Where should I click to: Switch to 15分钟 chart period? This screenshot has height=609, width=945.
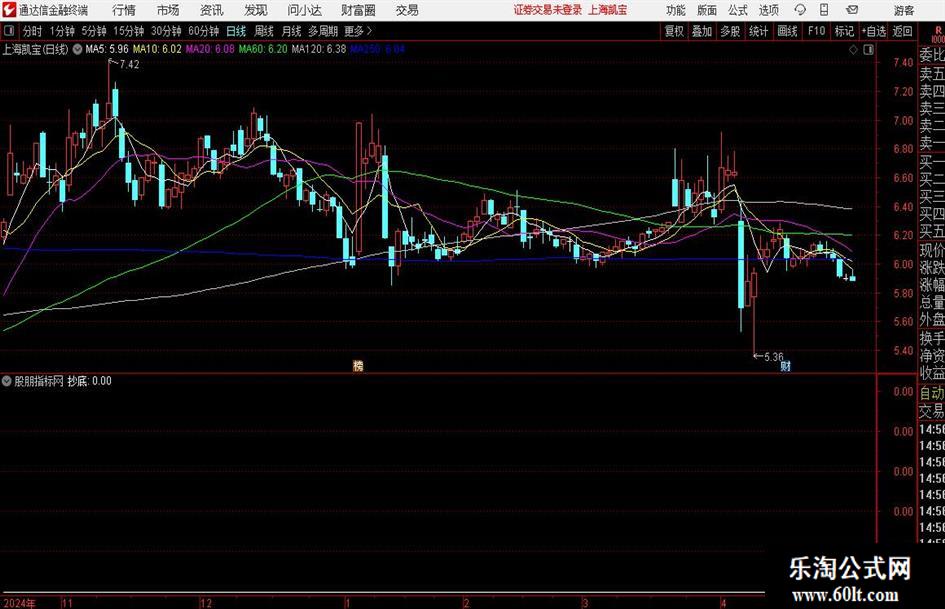pyautogui.click(x=129, y=31)
